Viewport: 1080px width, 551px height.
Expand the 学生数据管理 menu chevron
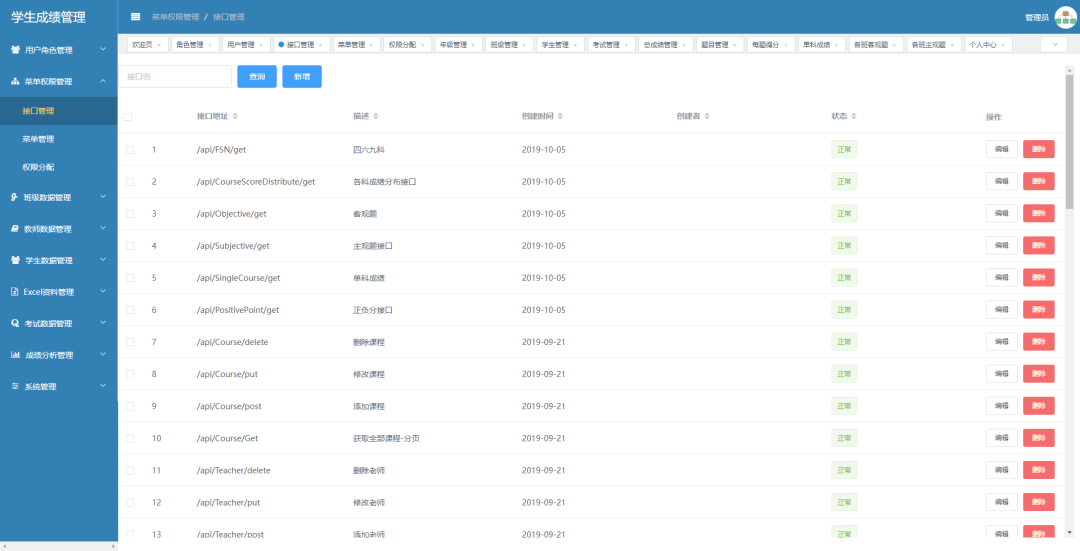tap(103, 260)
